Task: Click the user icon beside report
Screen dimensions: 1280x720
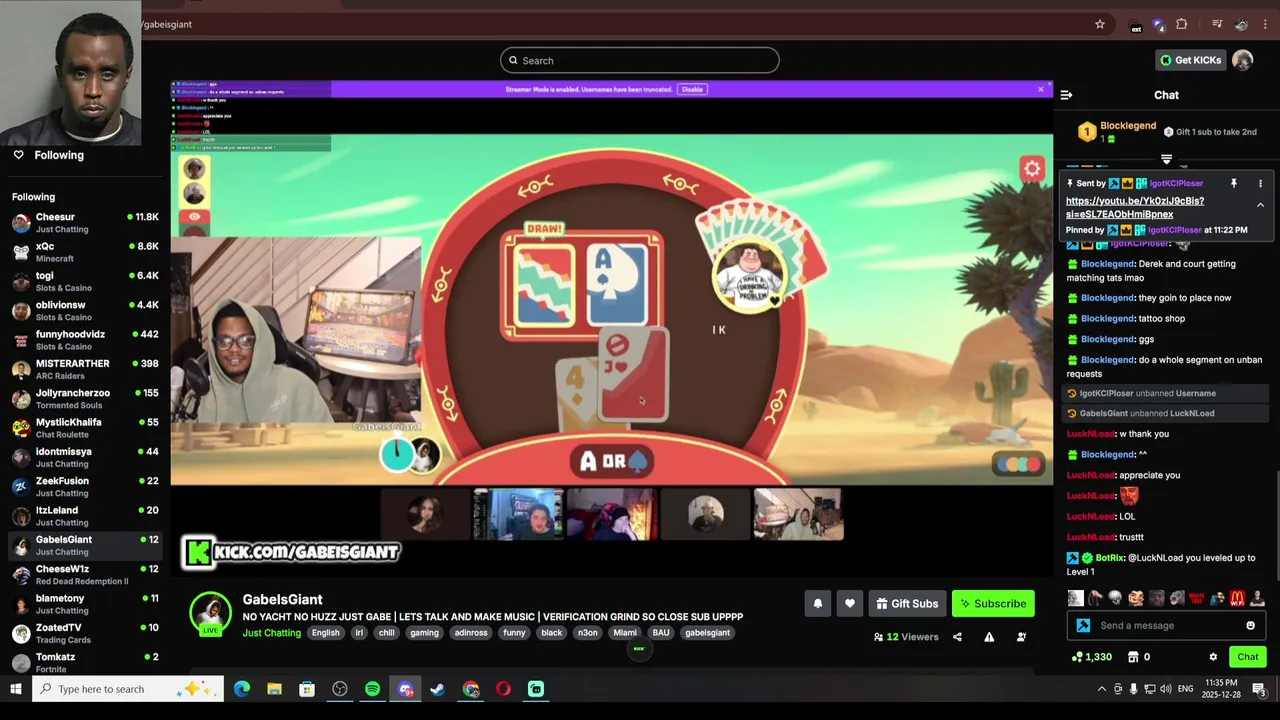Action: pyautogui.click(x=1021, y=637)
